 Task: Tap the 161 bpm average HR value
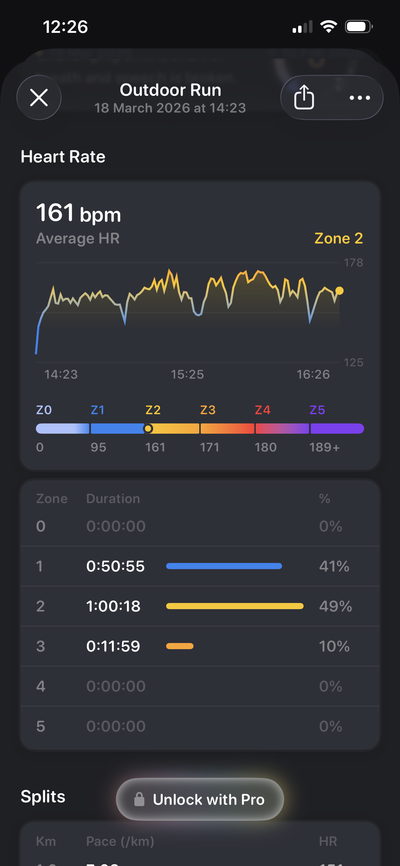coord(78,213)
